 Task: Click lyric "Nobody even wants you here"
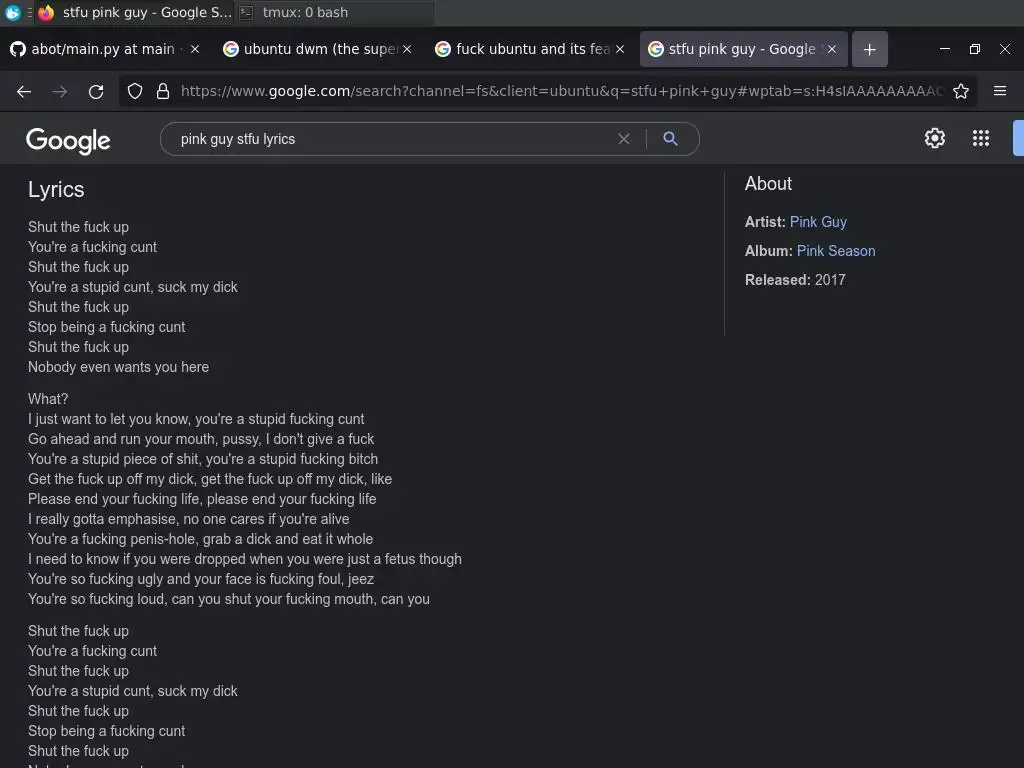118,367
